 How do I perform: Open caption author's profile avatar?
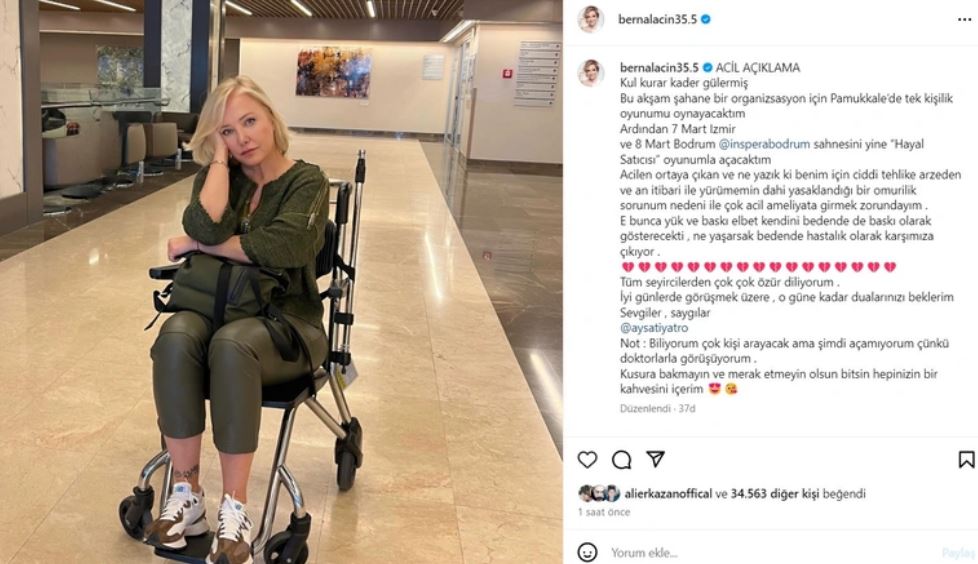591,72
